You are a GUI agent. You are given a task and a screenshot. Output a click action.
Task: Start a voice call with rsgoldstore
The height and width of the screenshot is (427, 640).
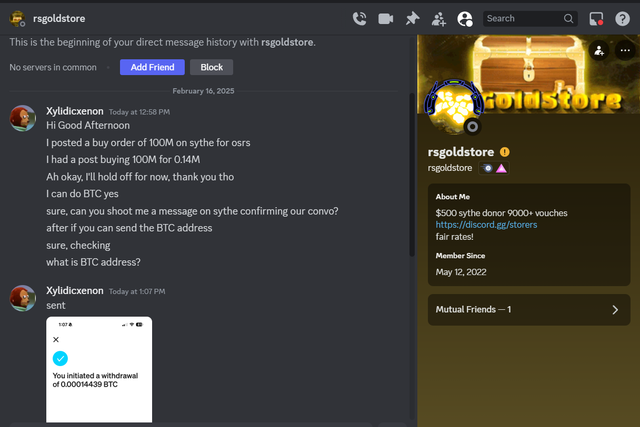[x=359, y=19]
